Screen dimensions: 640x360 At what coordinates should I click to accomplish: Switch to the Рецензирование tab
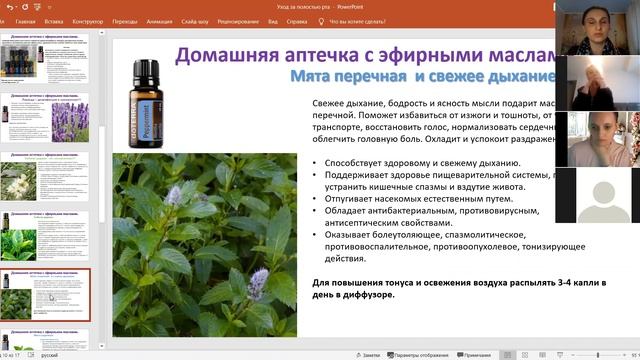[x=238, y=22]
